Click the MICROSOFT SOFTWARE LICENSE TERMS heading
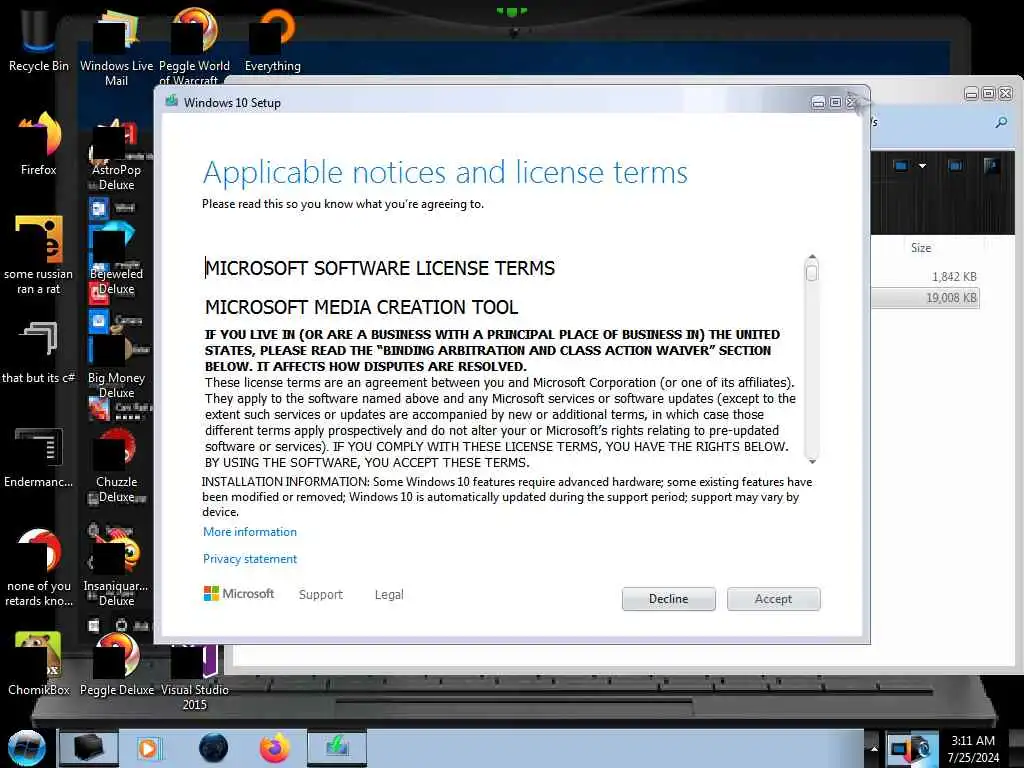 pos(380,268)
